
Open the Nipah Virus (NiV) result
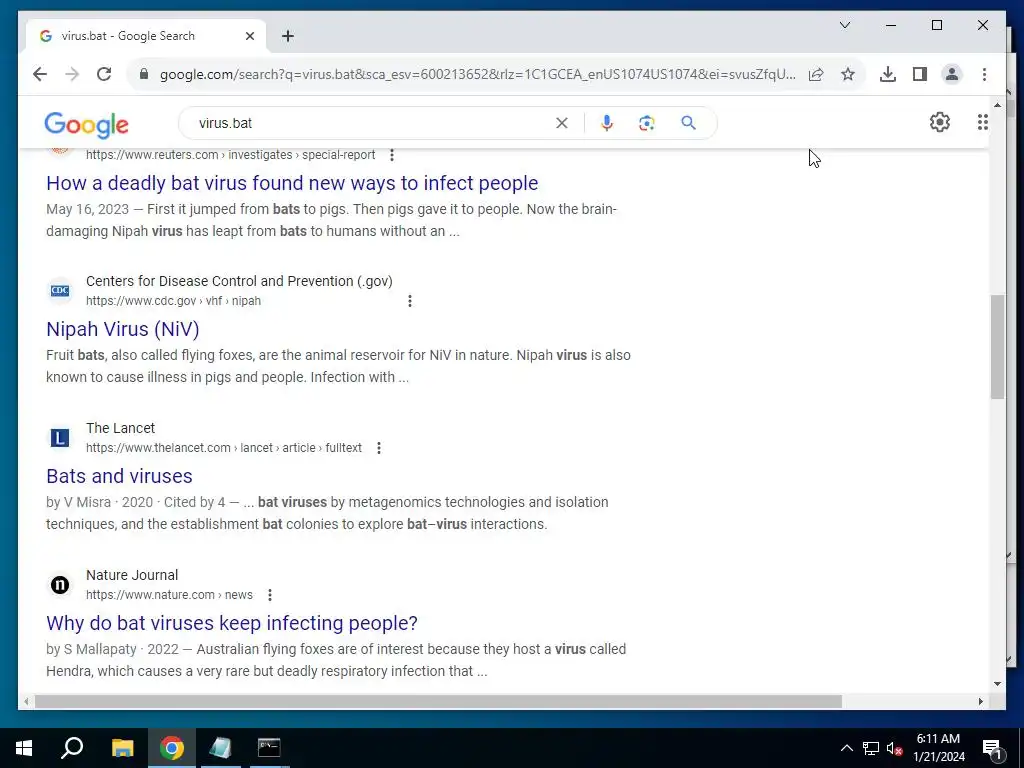point(123,329)
